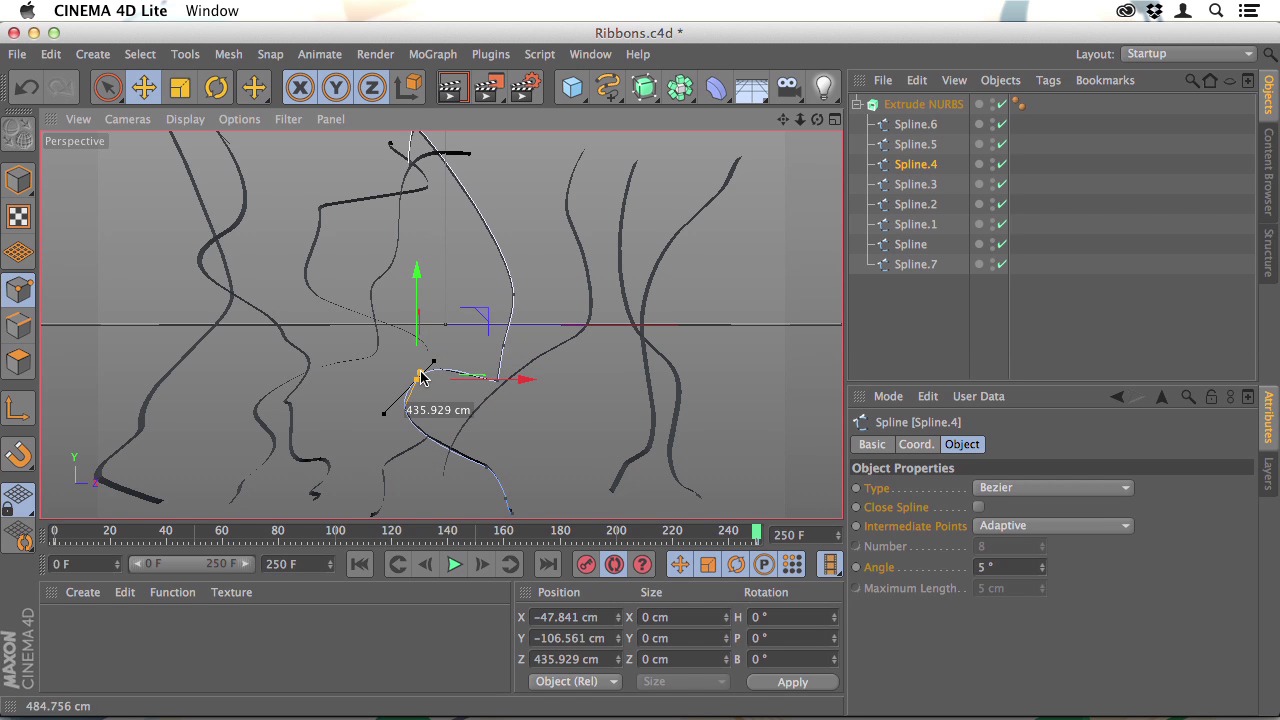Open the viewport Cameras menu

pyautogui.click(x=127, y=119)
